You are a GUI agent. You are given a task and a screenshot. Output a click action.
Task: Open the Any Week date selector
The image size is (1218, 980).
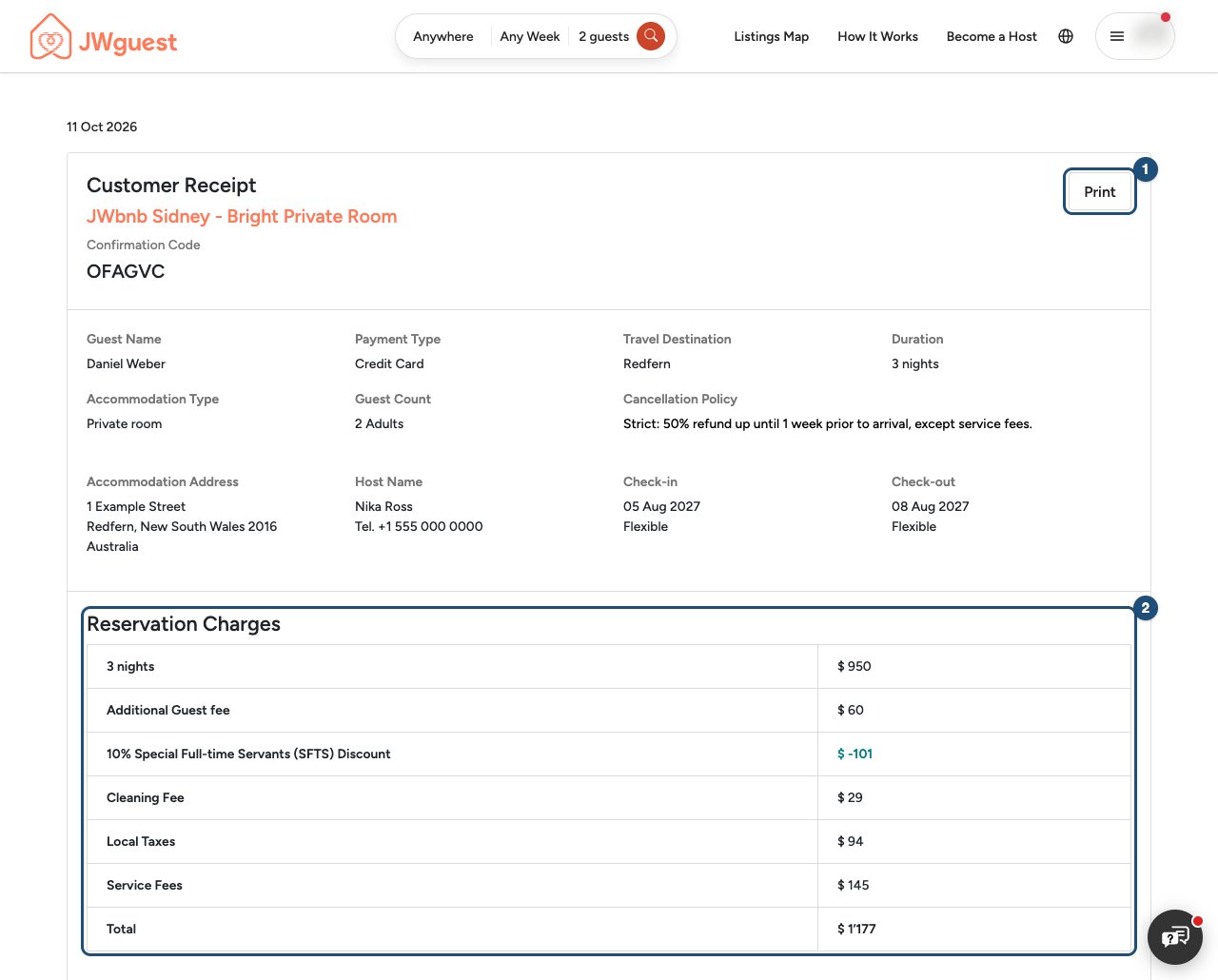[x=530, y=36]
